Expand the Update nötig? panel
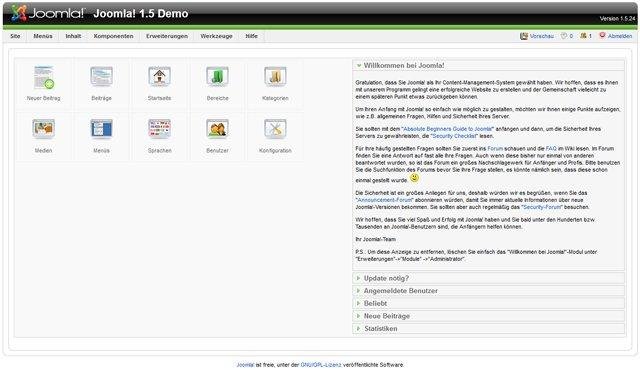Screen dimensions: 640x370 coord(488,278)
